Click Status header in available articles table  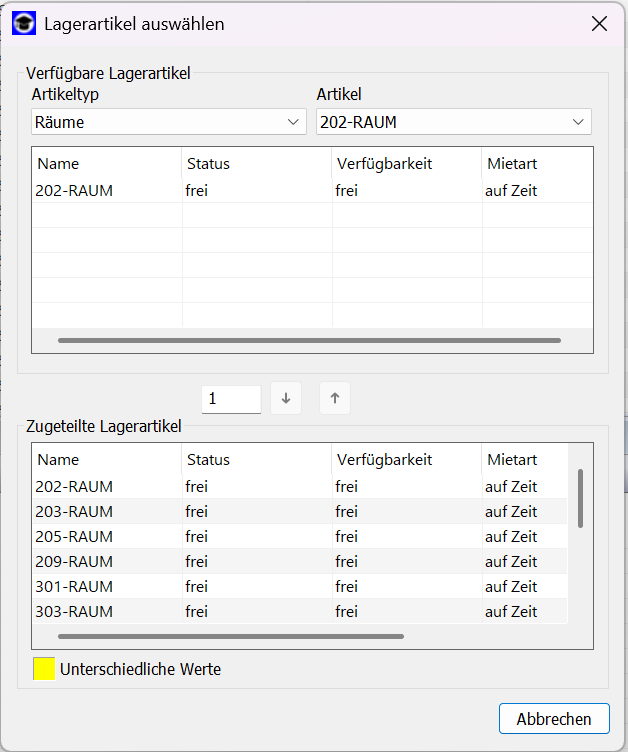pyautogui.click(x=257, y=164)
